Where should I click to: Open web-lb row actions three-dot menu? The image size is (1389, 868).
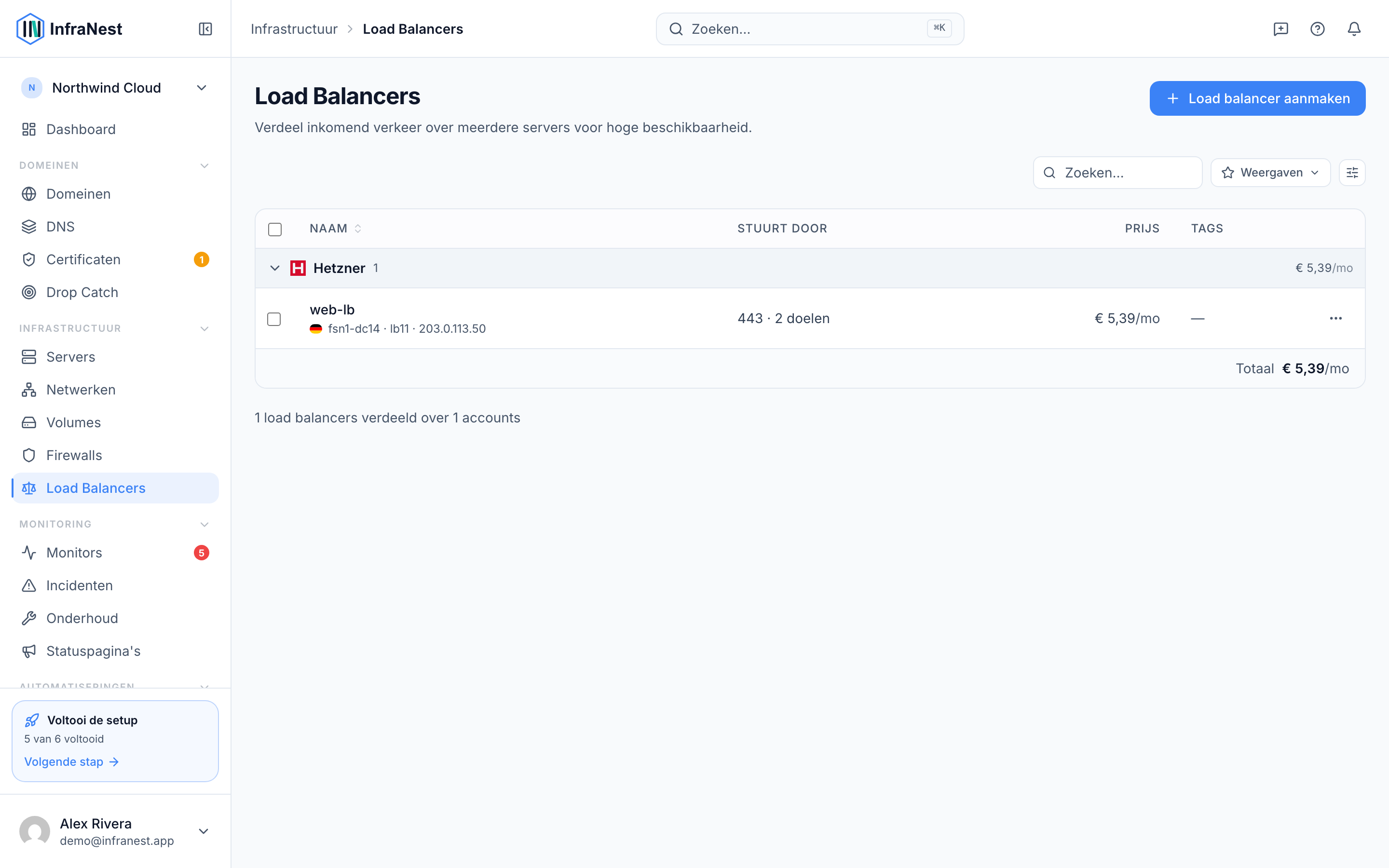[x=1335, y=319]
